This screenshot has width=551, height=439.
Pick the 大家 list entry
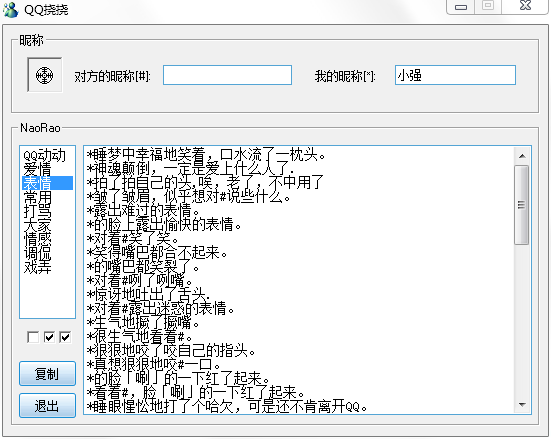(37, 225)
